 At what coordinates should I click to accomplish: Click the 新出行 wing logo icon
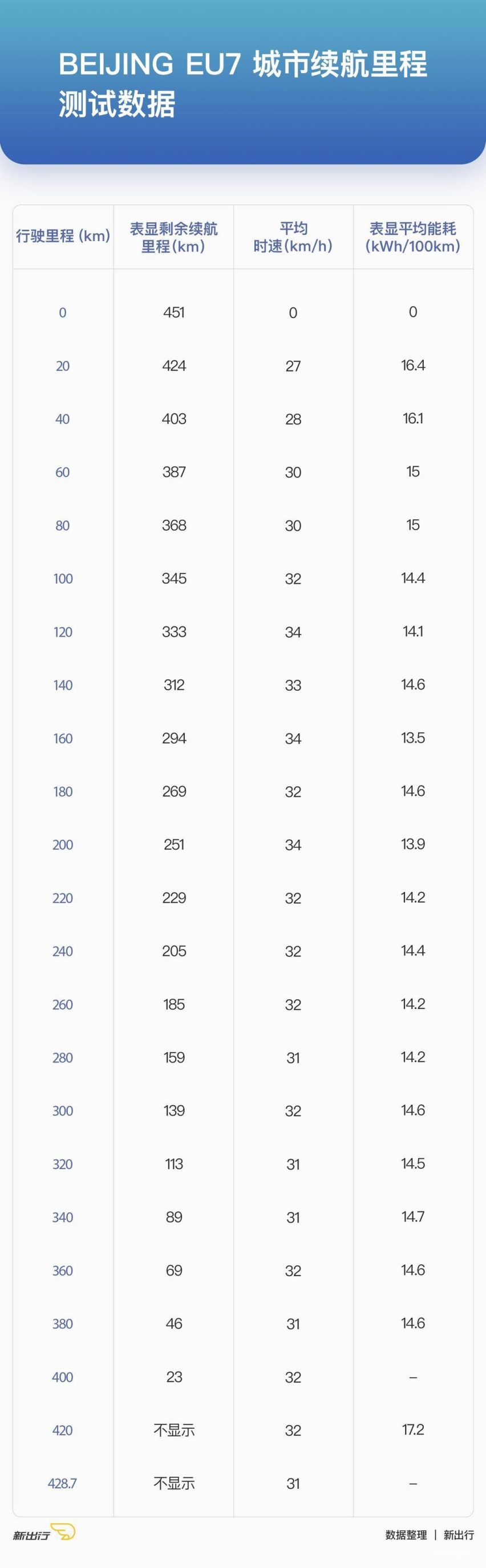point(62,1532)
